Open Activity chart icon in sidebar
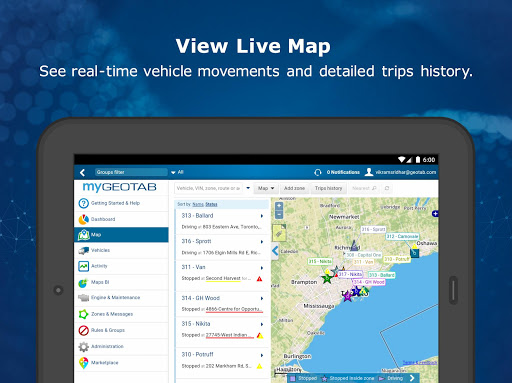Viewport: 512px width, 383px height. point(83,266)
